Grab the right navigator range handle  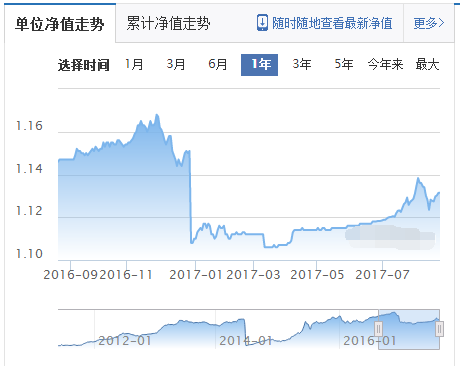coord(440,329)
